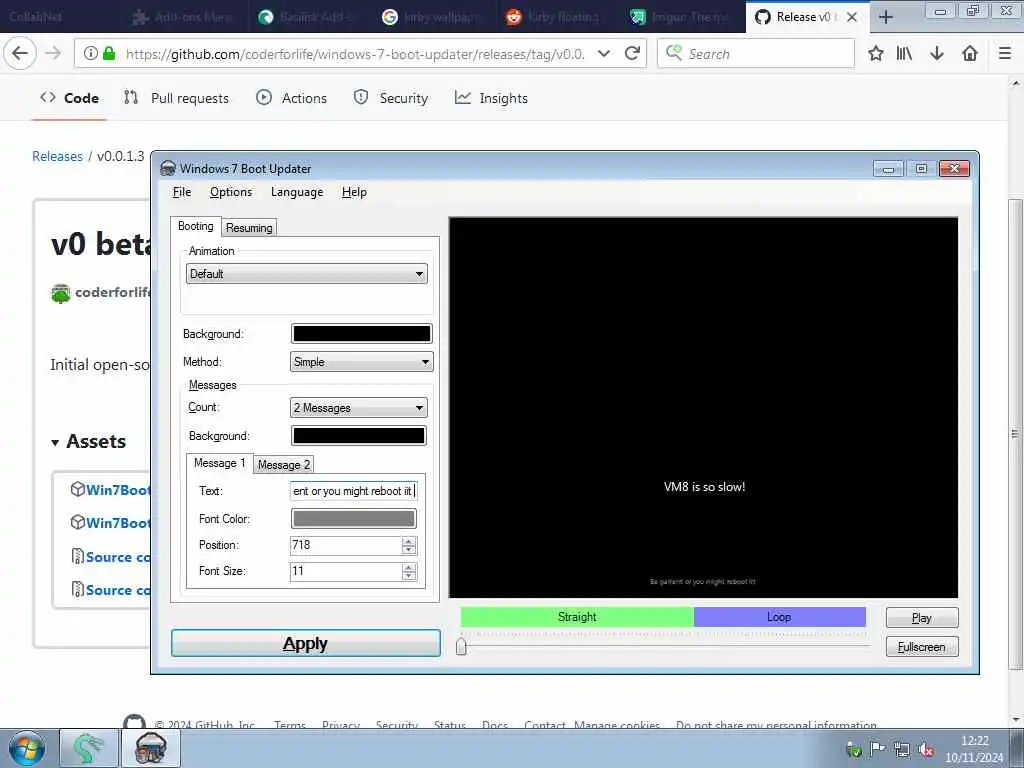Open the Method dropdown set to Simple
Screen dimensions: 1024x768
pos(361,362)
